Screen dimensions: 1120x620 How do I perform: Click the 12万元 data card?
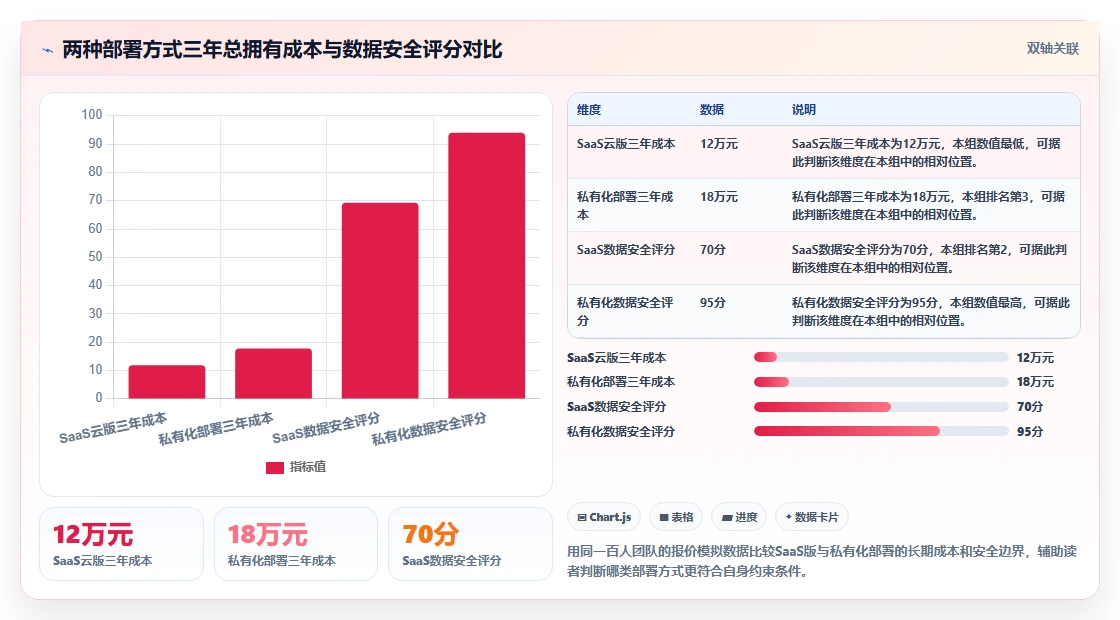coord(121,544)
